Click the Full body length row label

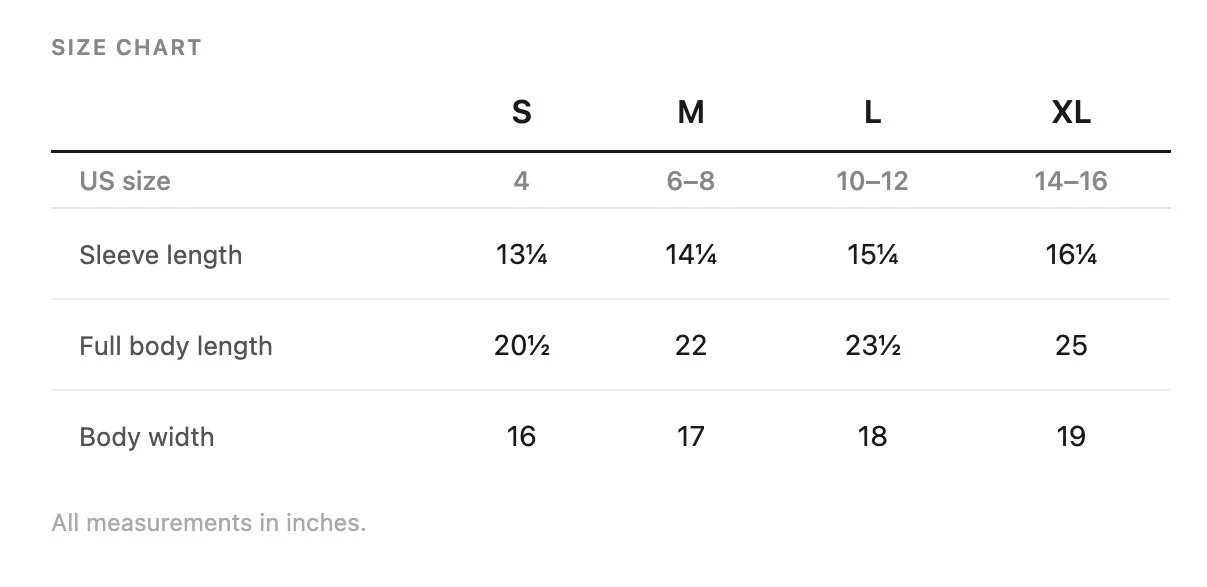tap(176, 346)
